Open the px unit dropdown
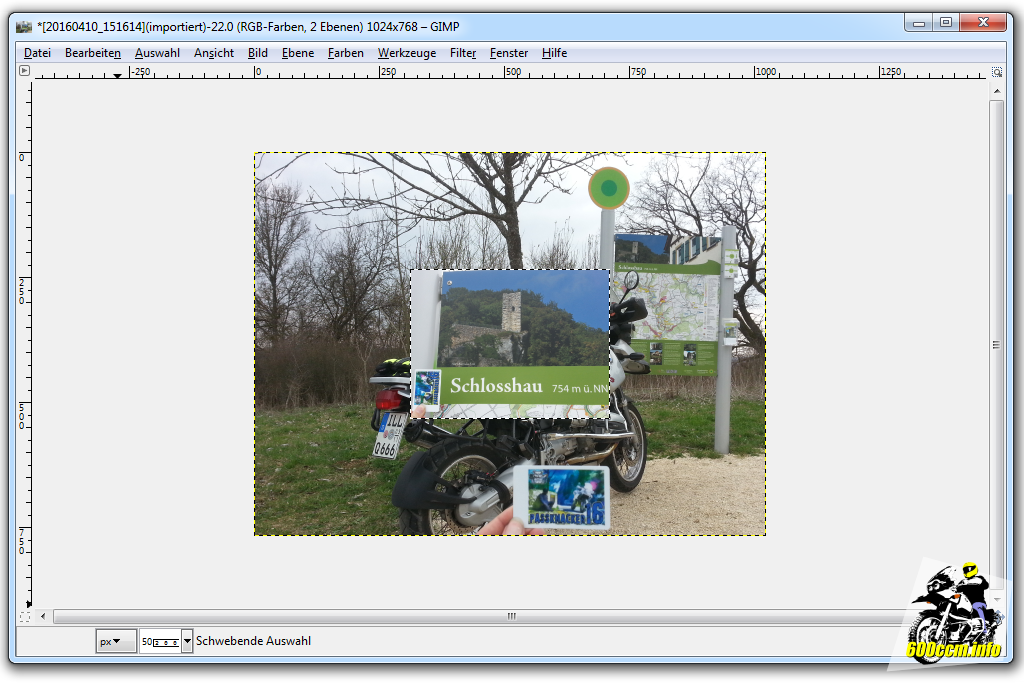Image resolution: width=1024 pixels, height=683 pixels. pyautogui.click(x=116, y=641)
